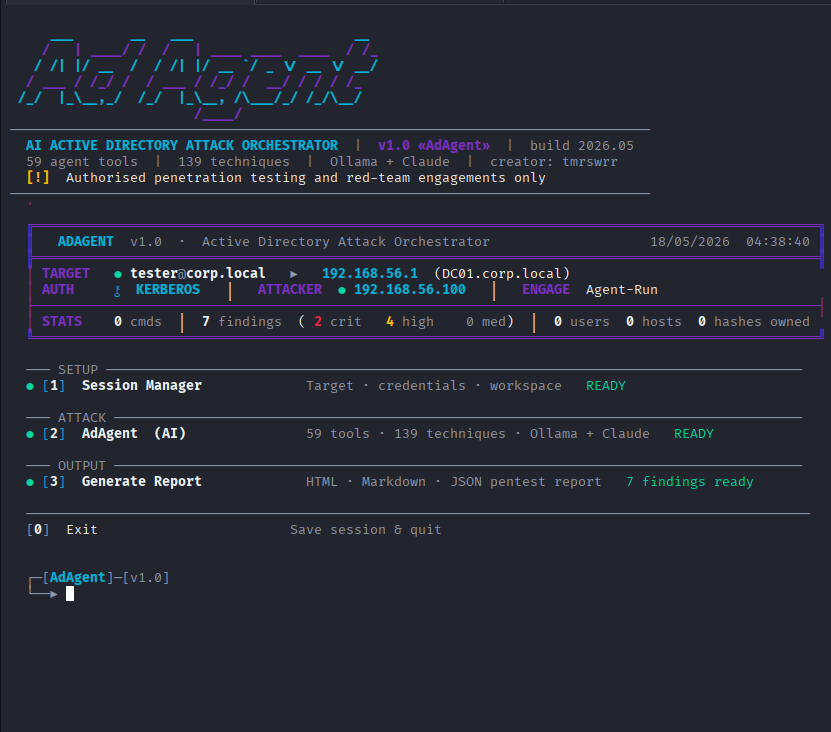
Task: Click the (DC01.corp.local) hostname
Action: [502, 274]
